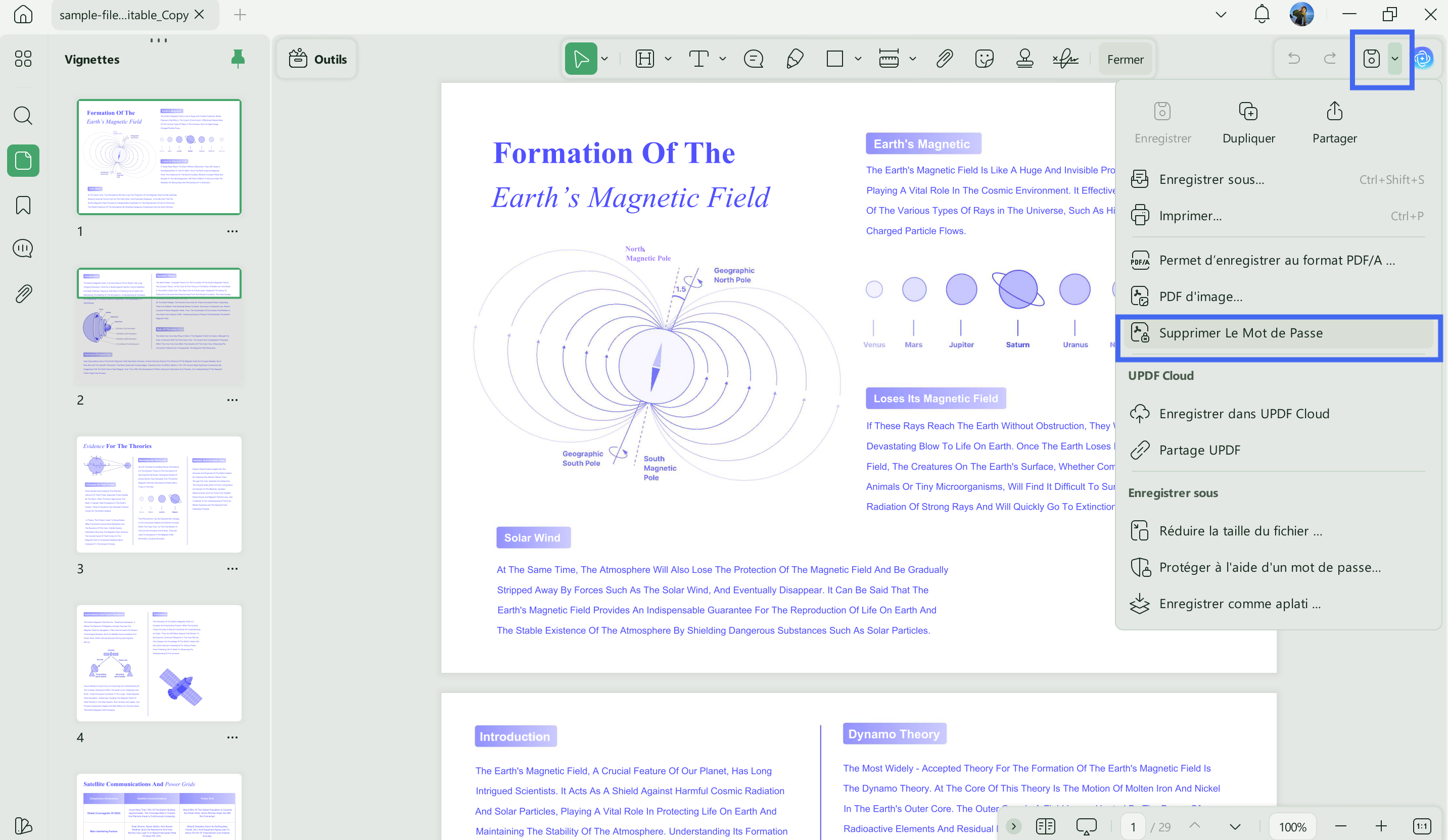Open the user profile avatar

(1301, 14)
